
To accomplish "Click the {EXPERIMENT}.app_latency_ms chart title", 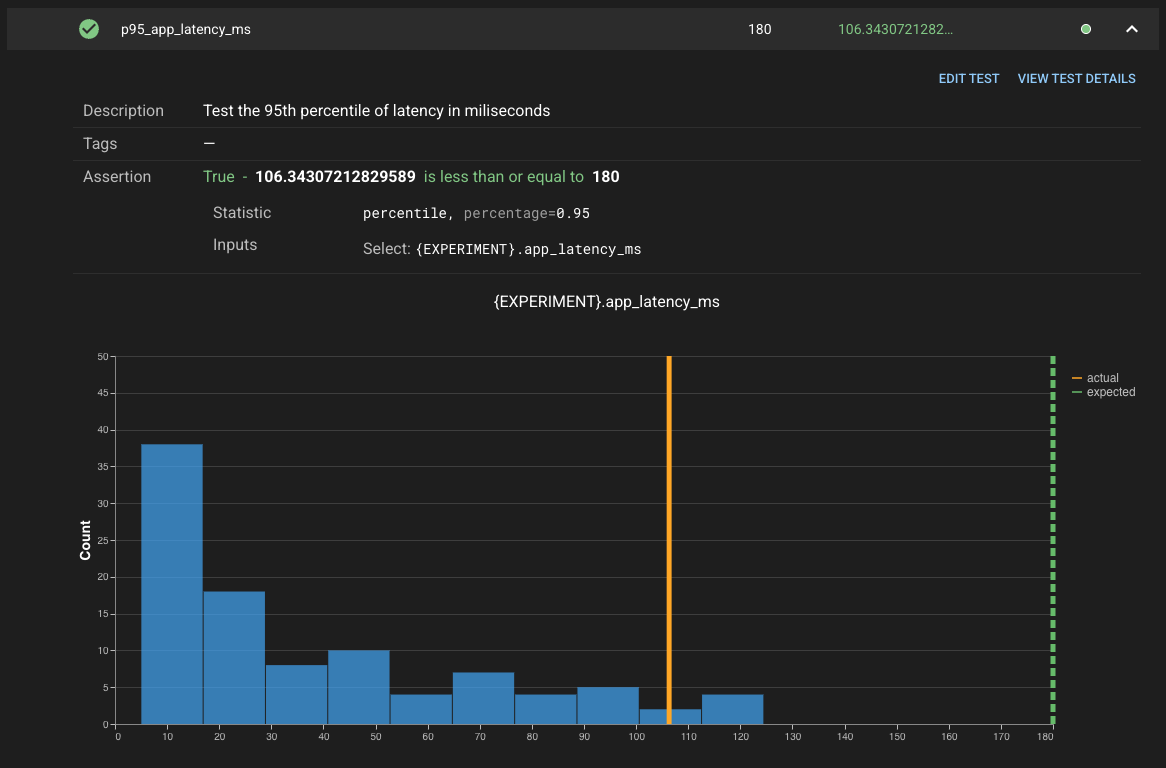I will point(606,301).
